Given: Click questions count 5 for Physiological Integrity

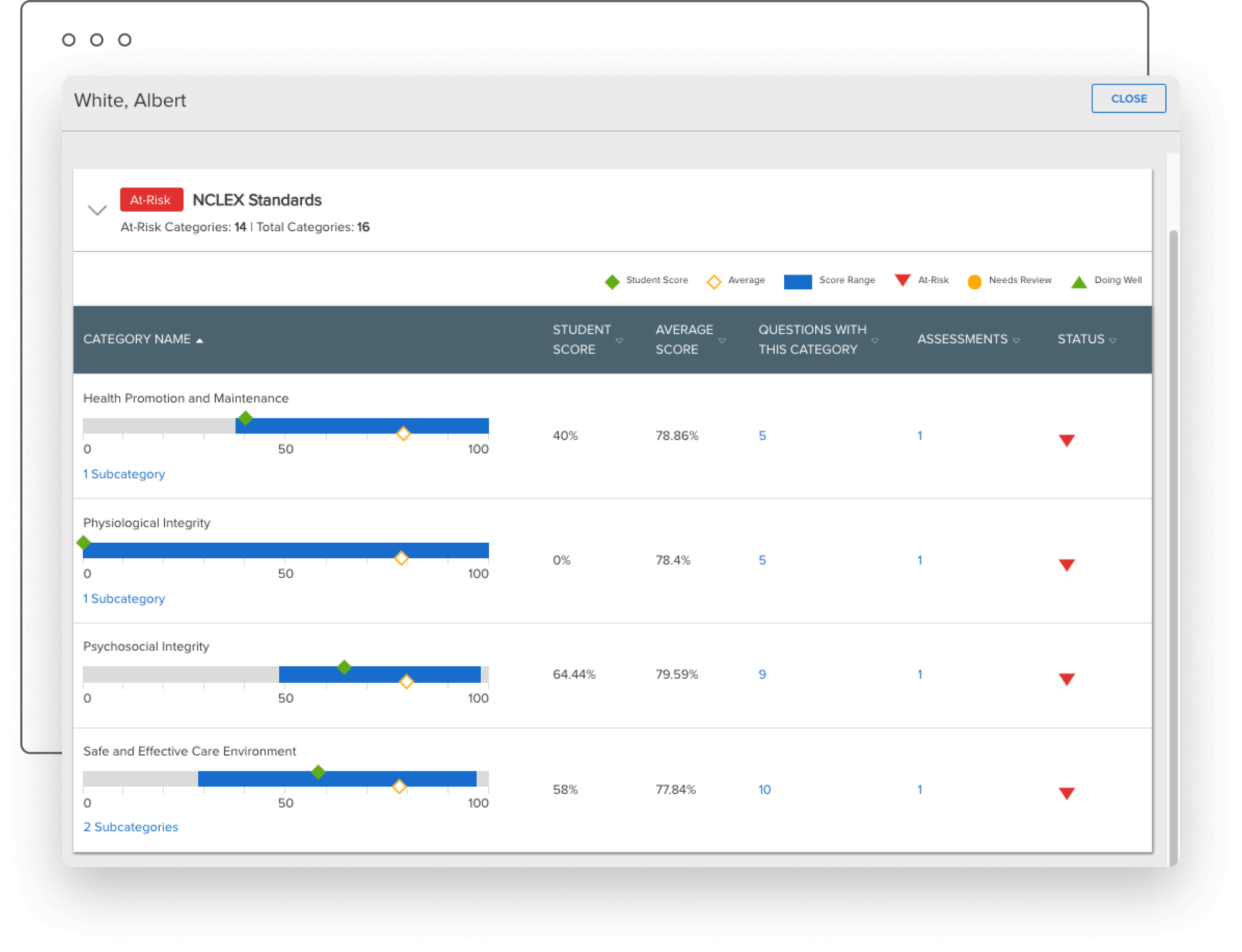Looking at the screenshot, I should pyautogui.click(x=762, y=560).
